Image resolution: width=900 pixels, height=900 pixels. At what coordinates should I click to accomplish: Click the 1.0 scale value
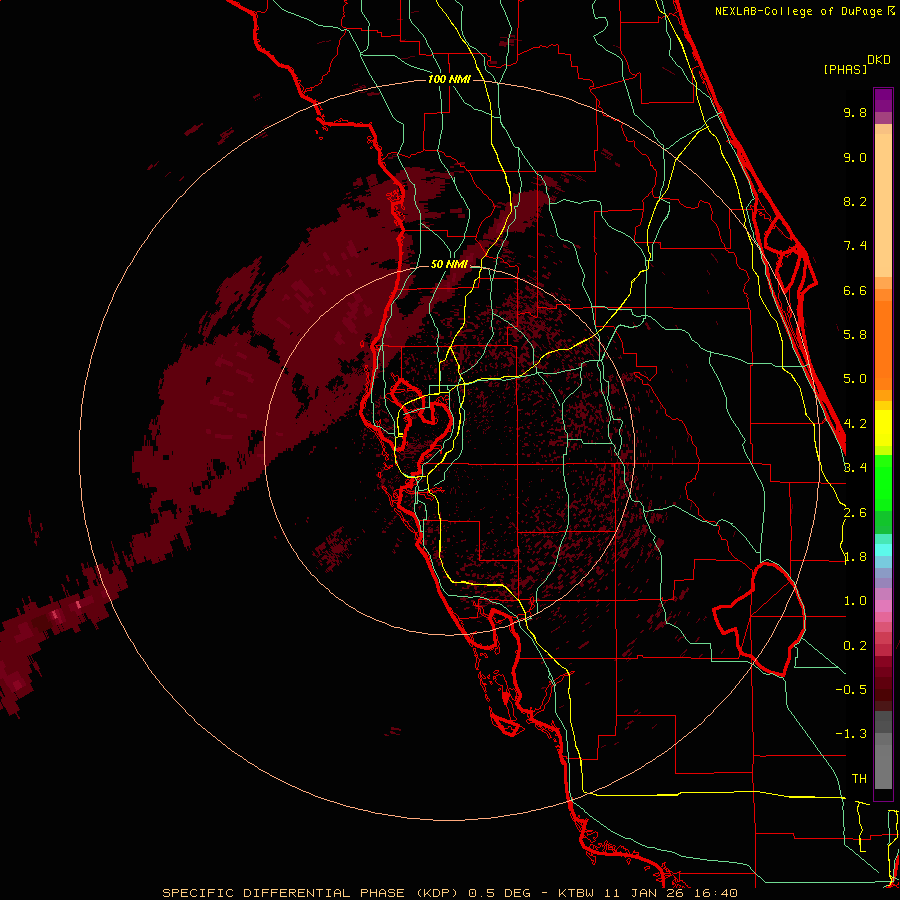pyautogui.click(x=855, y=601)
